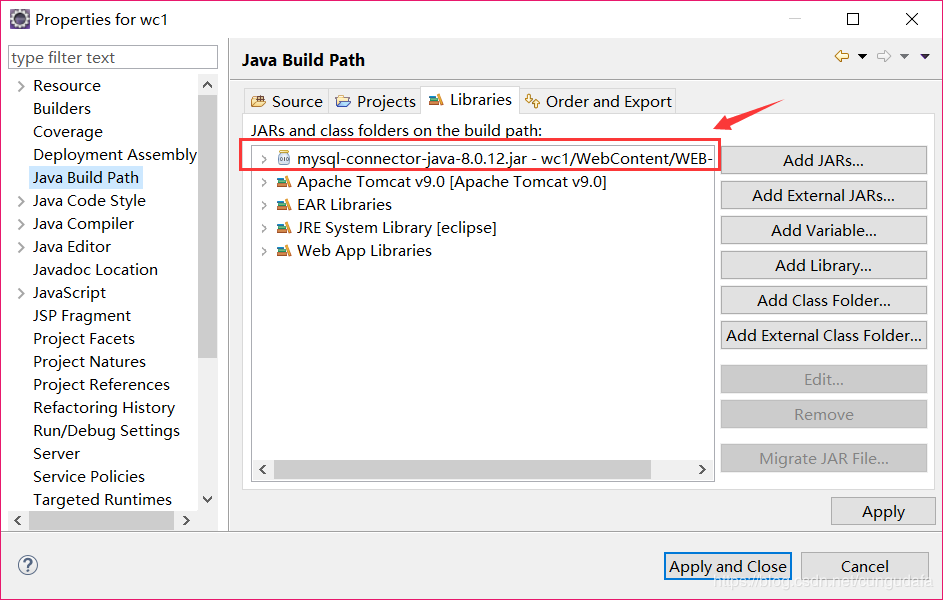Open the Order and Export tab
The image size is (943, 600).
597,101
